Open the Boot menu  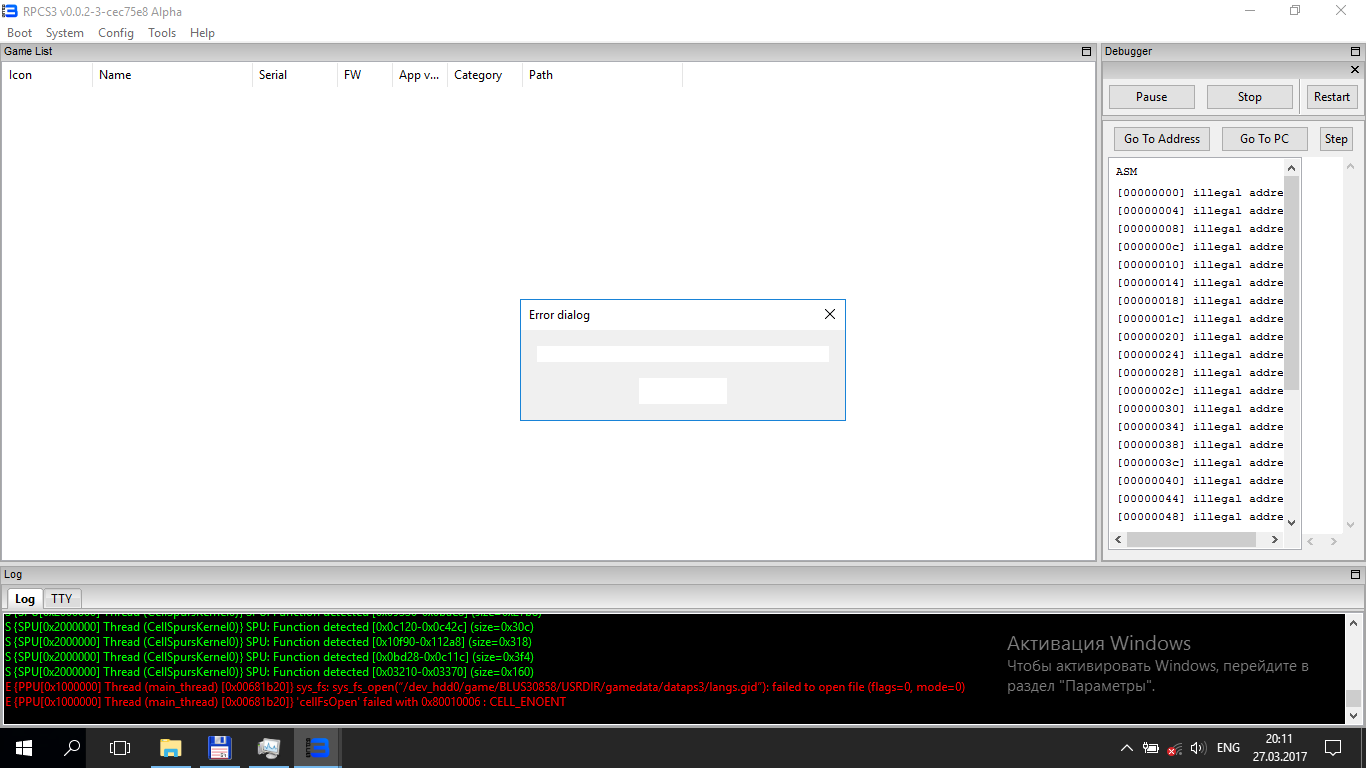click(20, 33)
